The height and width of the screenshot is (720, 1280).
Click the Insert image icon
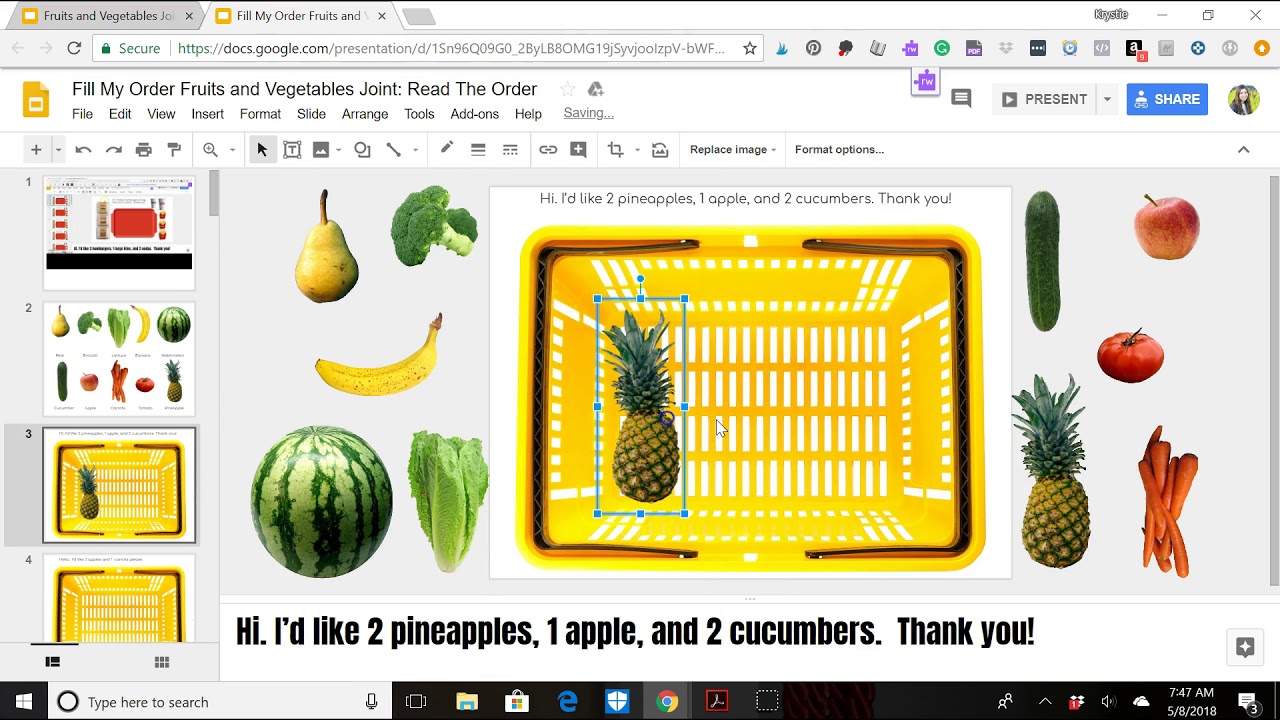(321, 150)
